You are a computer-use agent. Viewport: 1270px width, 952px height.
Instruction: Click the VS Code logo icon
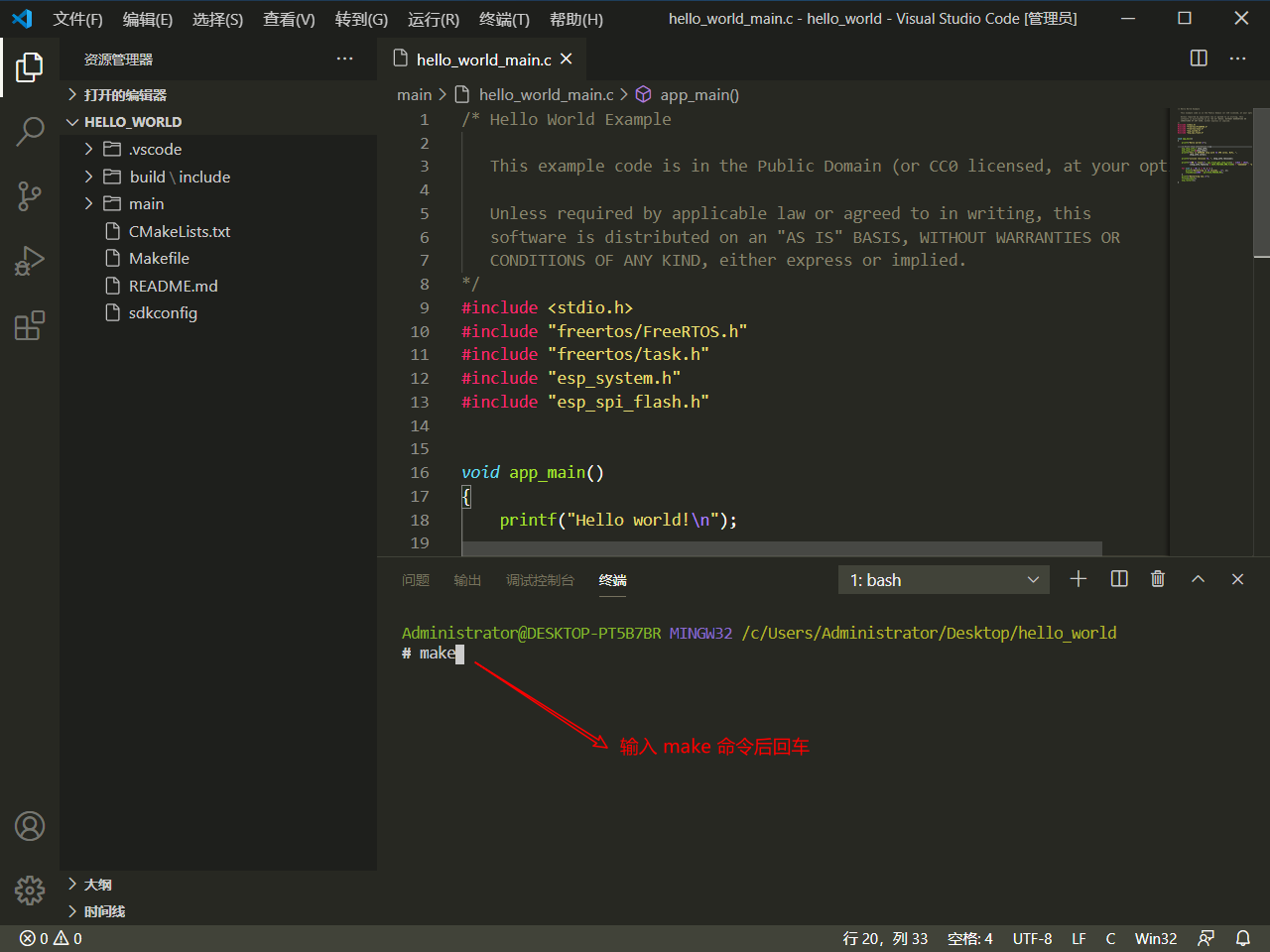pos(22,19)
